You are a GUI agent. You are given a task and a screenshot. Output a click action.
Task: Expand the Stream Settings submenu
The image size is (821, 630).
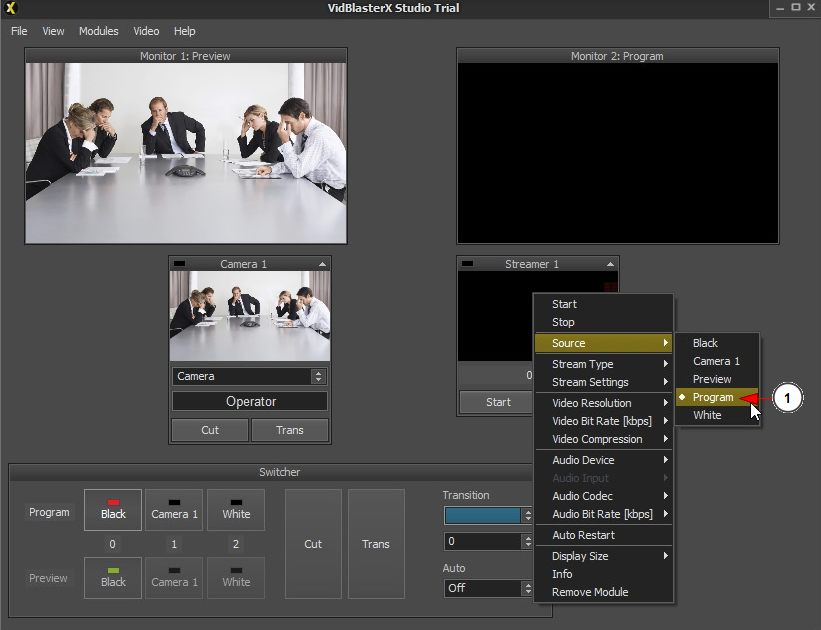pos(604,382)
